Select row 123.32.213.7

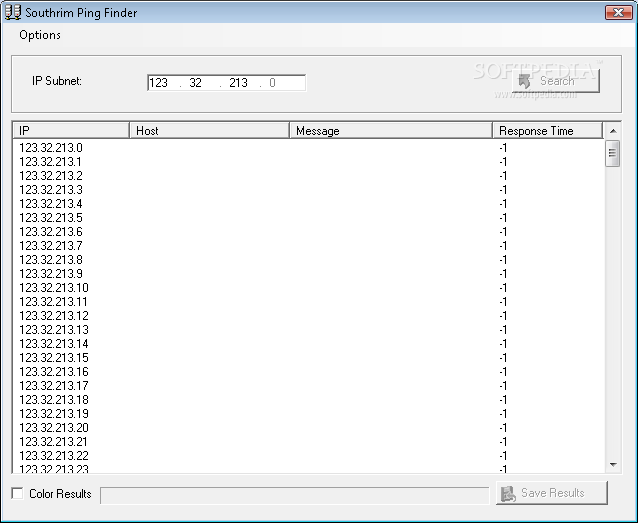point(308,246)
